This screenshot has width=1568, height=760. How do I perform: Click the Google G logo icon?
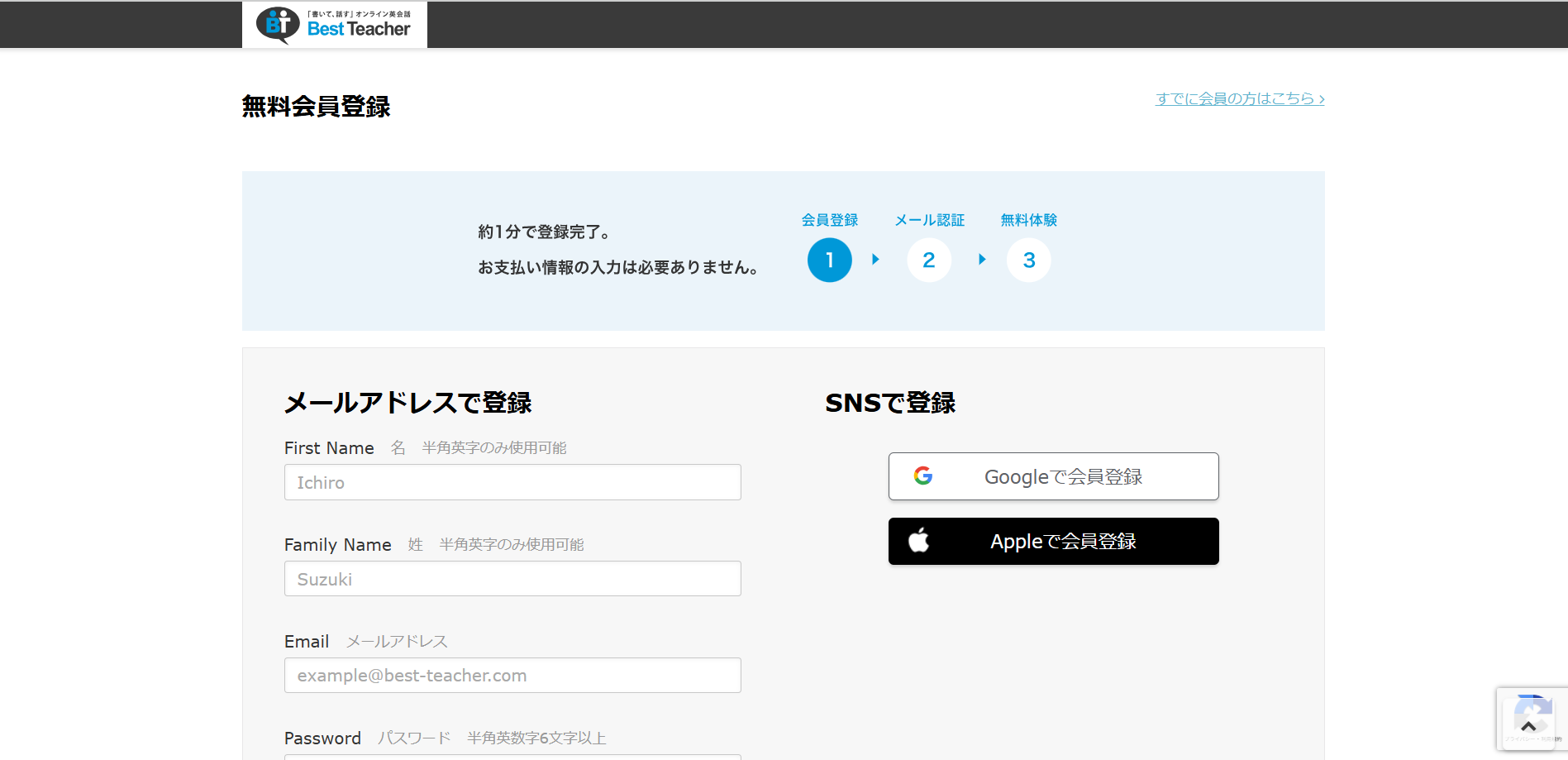point(923,476)
